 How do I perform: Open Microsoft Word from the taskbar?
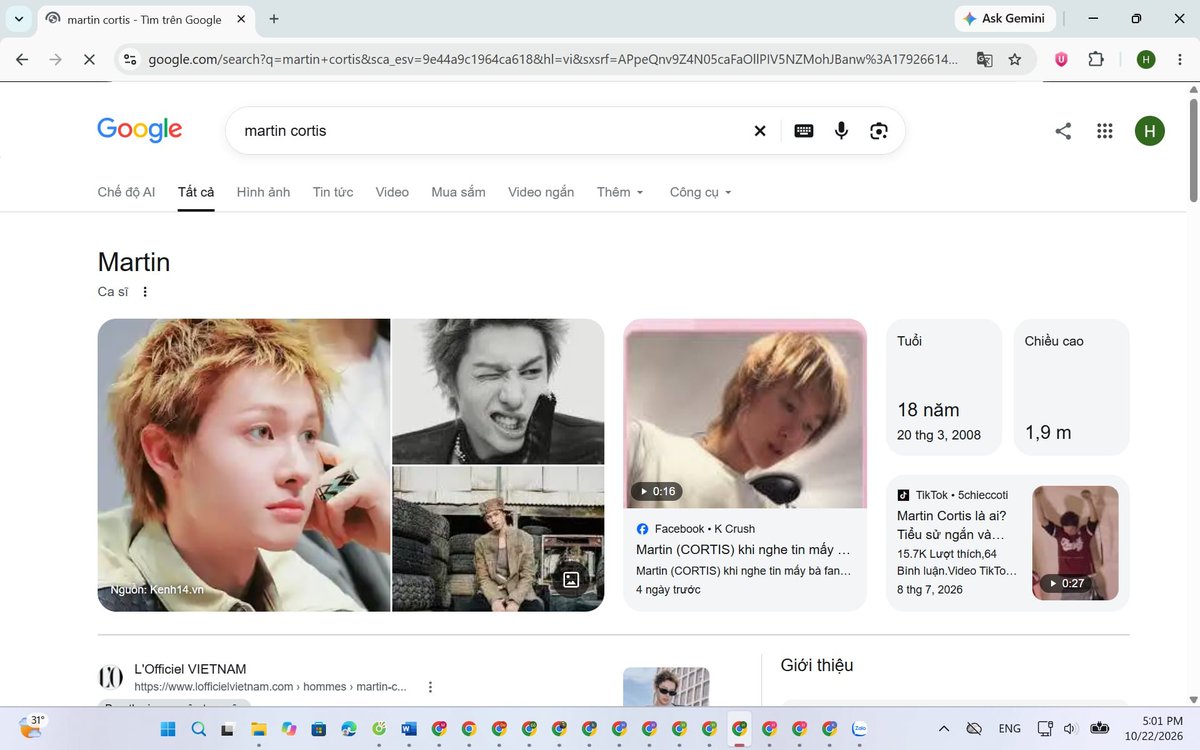tap(408, 729)
